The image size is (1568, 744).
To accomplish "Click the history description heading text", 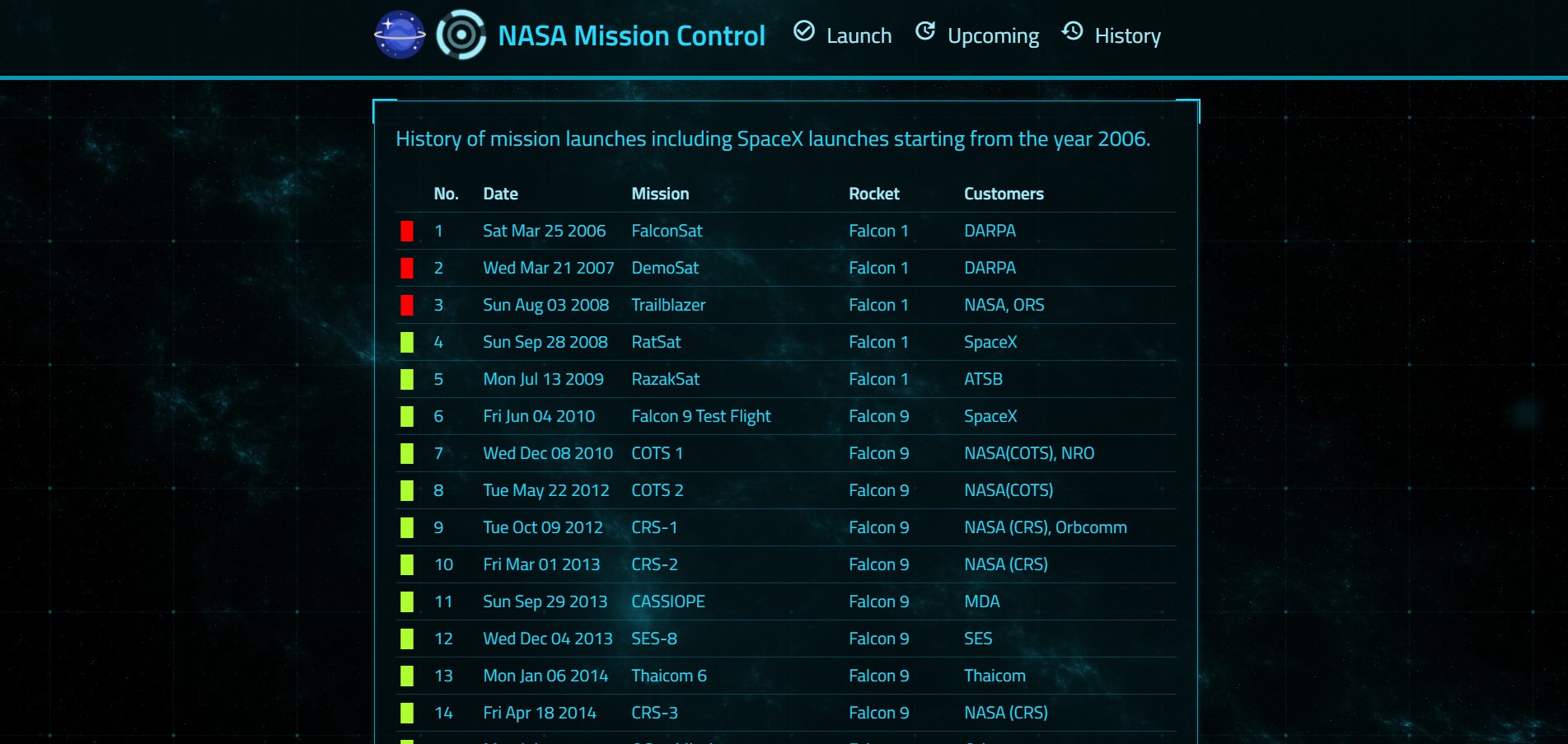I will [x=773, y=138].
